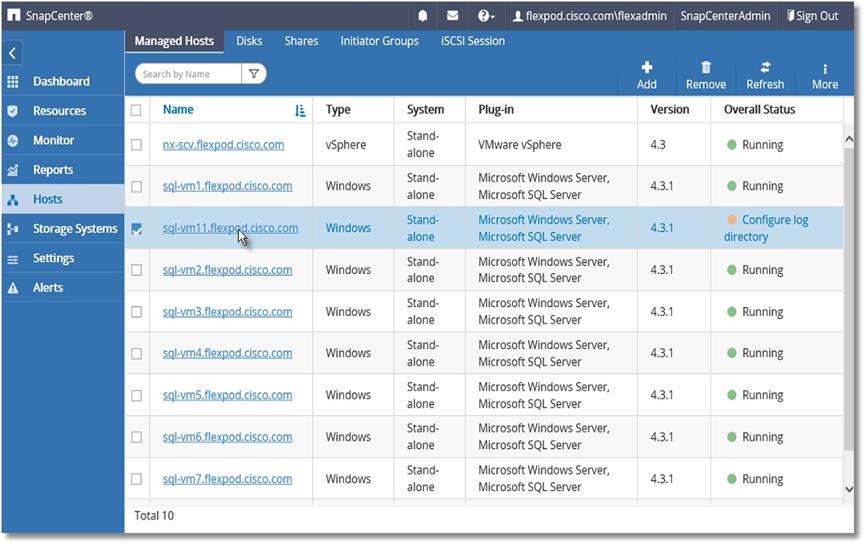Click the Configure log directory status

[766, 228]
